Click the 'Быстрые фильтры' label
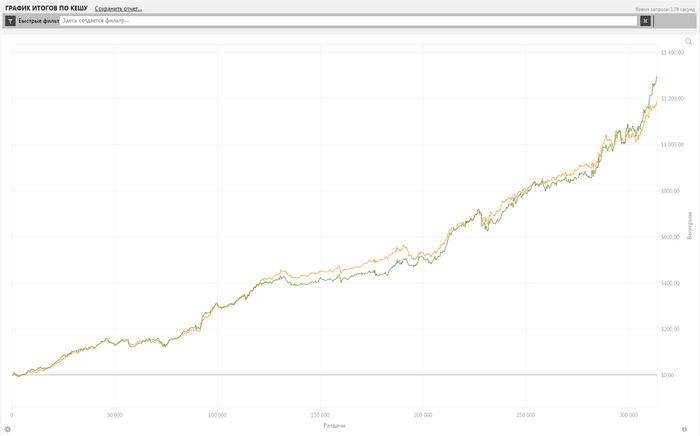 [x=38, y=21]
